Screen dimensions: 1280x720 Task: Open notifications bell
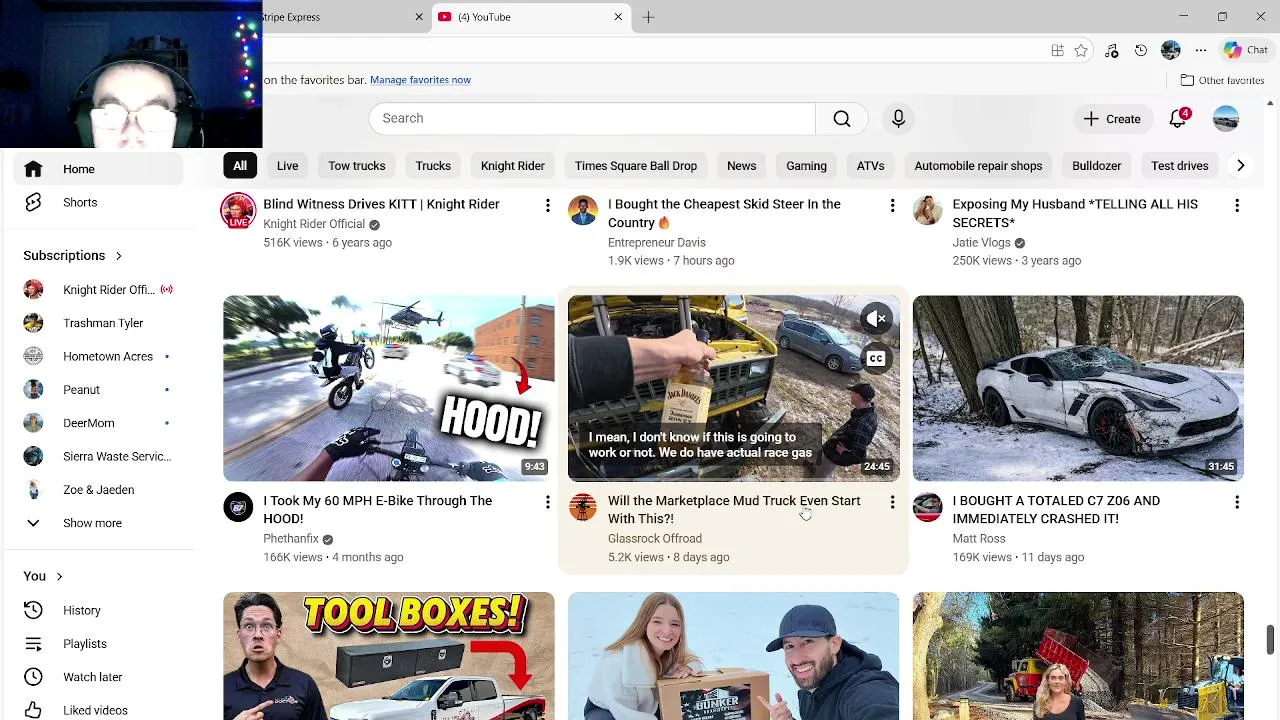point(1179,119)
